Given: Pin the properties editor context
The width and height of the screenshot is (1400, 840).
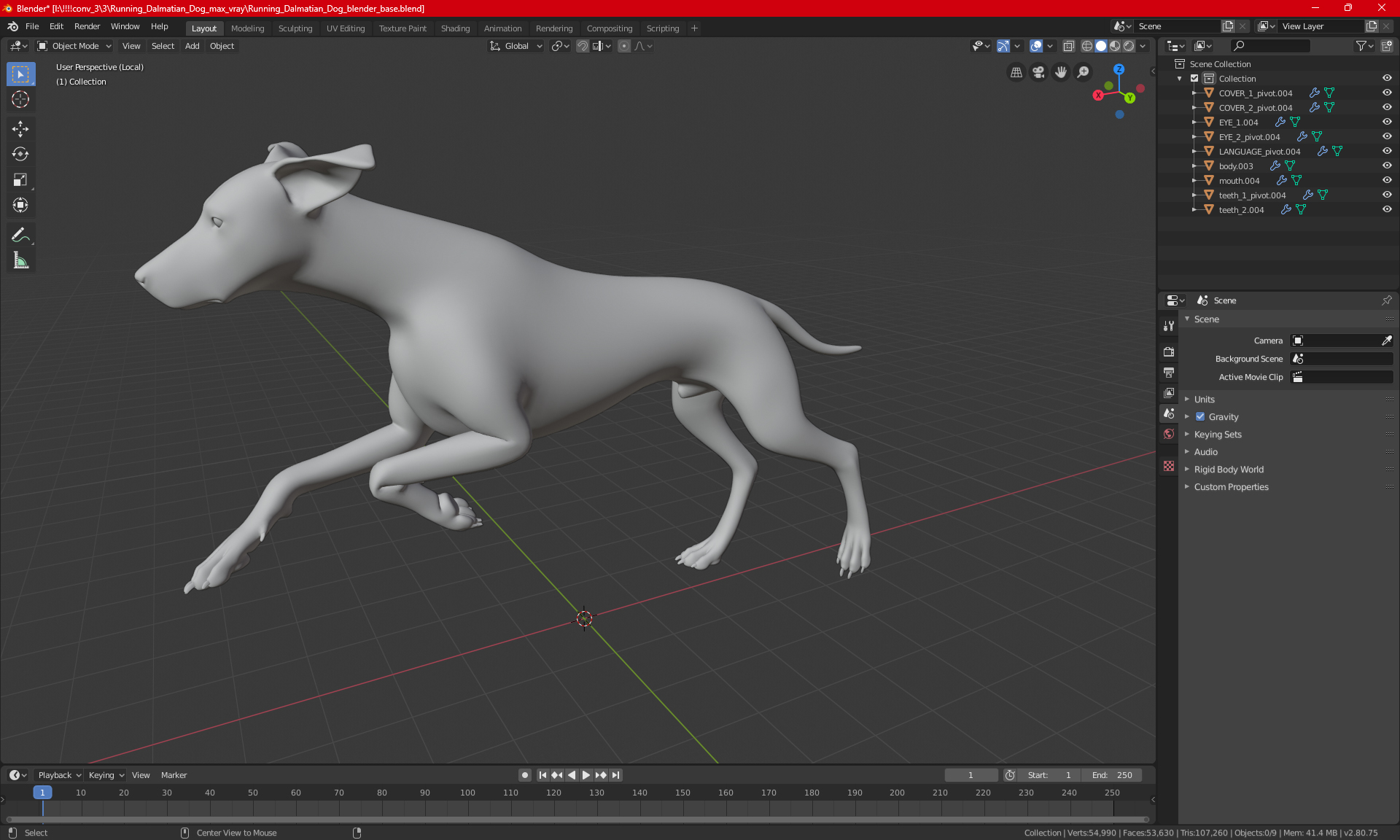Looking at the screenshot, I should coord(1387,300).
